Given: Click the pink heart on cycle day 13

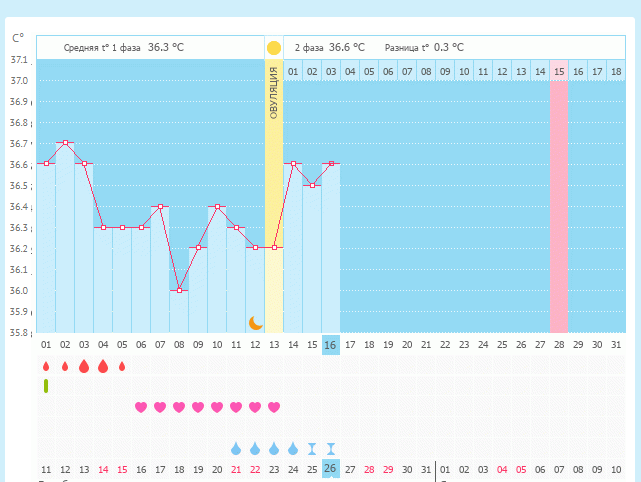Looking at the screenshot, I should click(274, 407).
